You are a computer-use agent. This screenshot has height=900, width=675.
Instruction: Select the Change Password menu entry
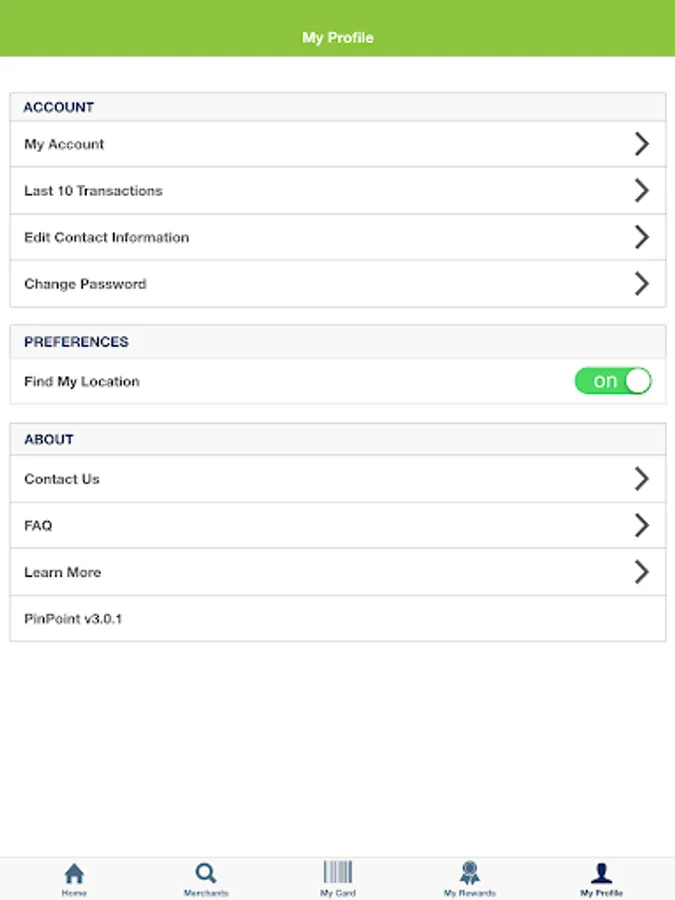338,284
